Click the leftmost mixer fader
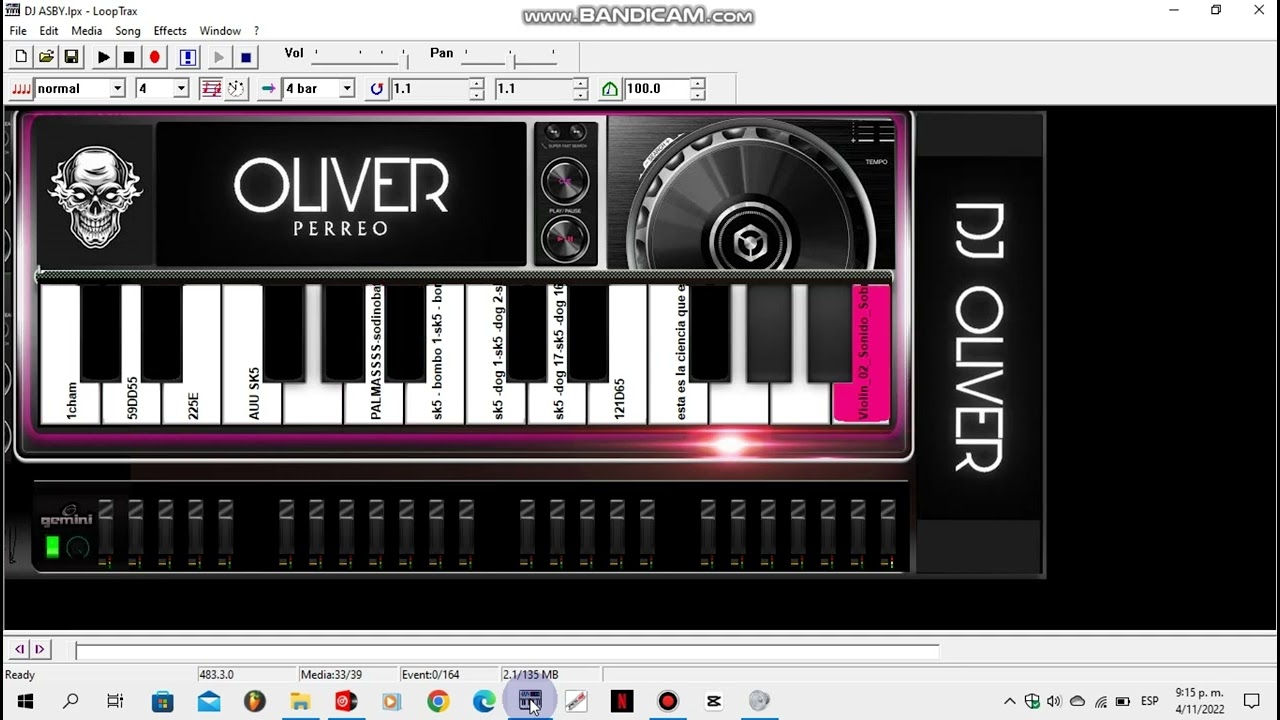This screenshot has height=720, width=1280. coord(105,535)
